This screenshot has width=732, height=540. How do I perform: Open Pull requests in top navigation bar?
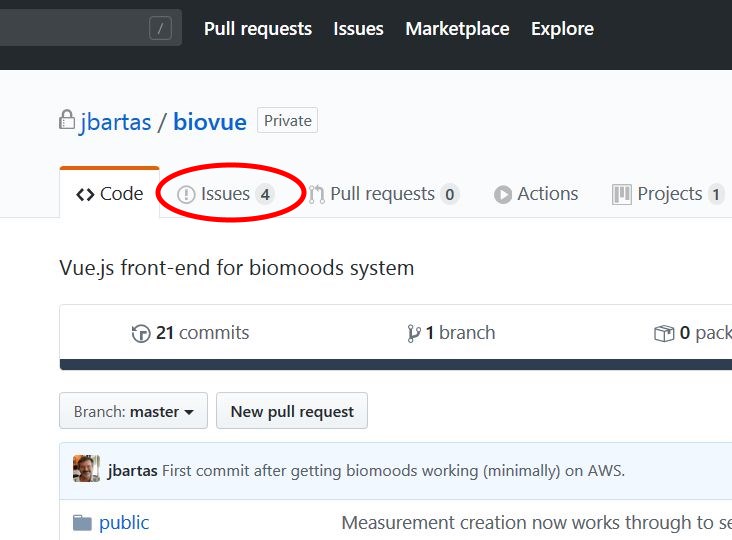click(258, 29)
